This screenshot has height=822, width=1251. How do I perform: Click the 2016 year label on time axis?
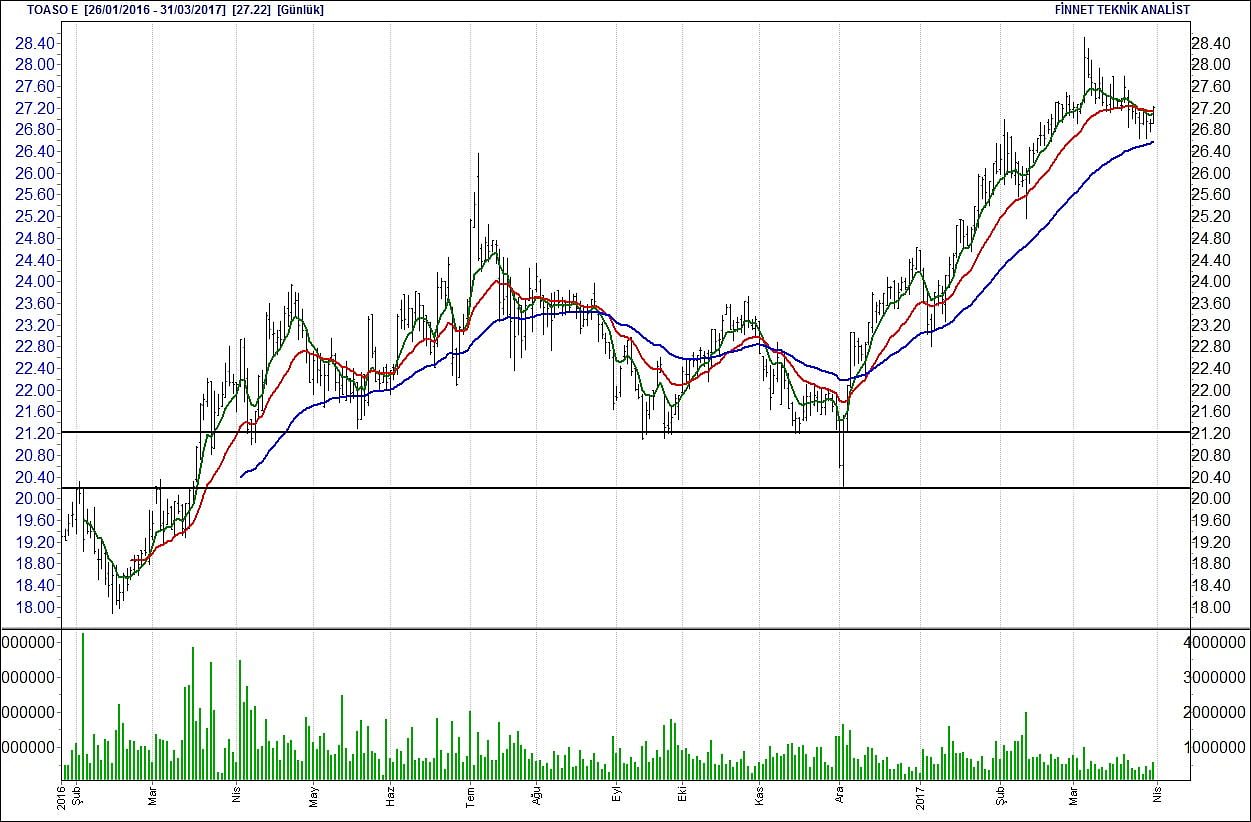63,796
